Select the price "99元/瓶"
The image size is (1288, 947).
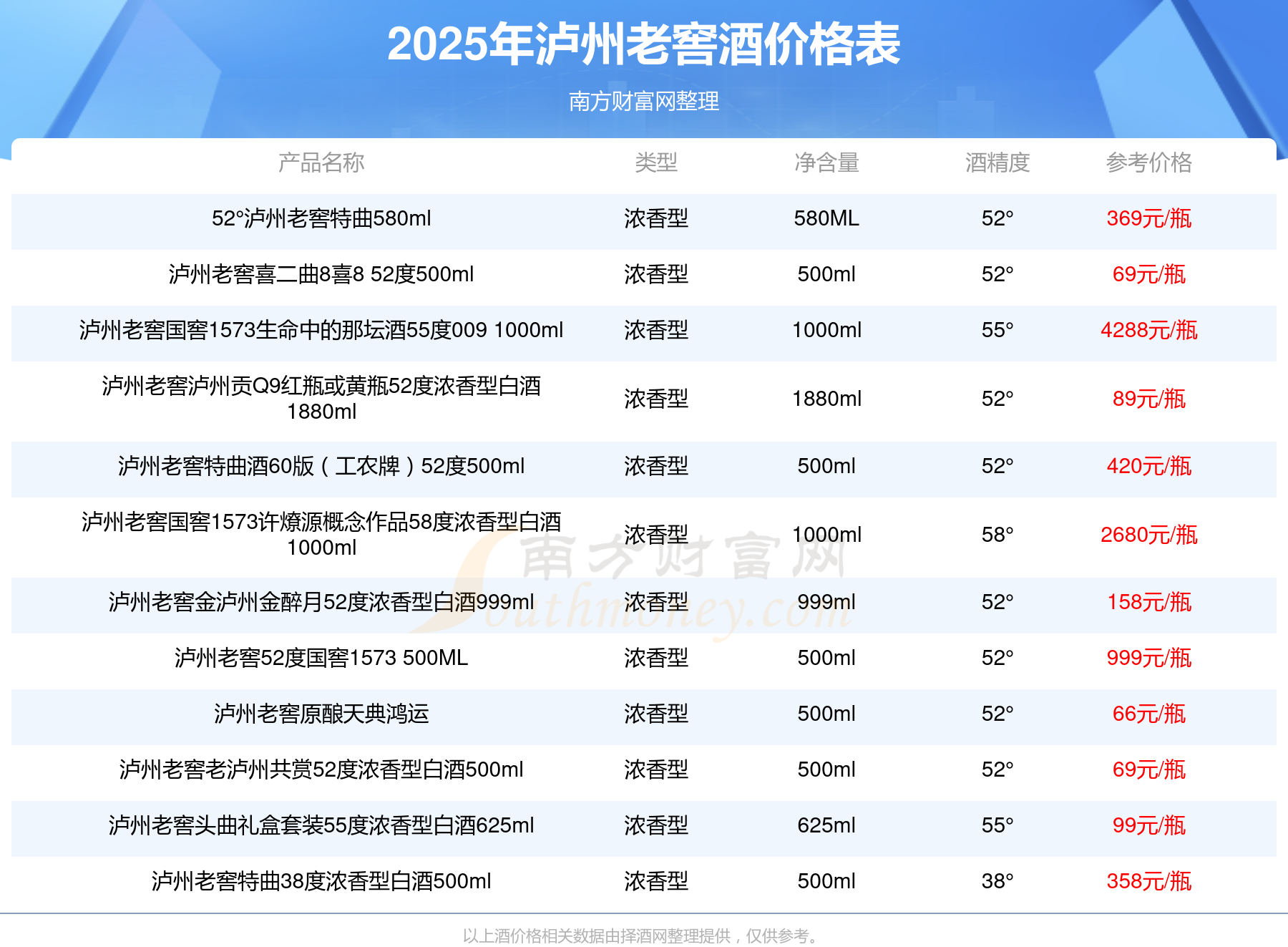tap(1149, 825)
